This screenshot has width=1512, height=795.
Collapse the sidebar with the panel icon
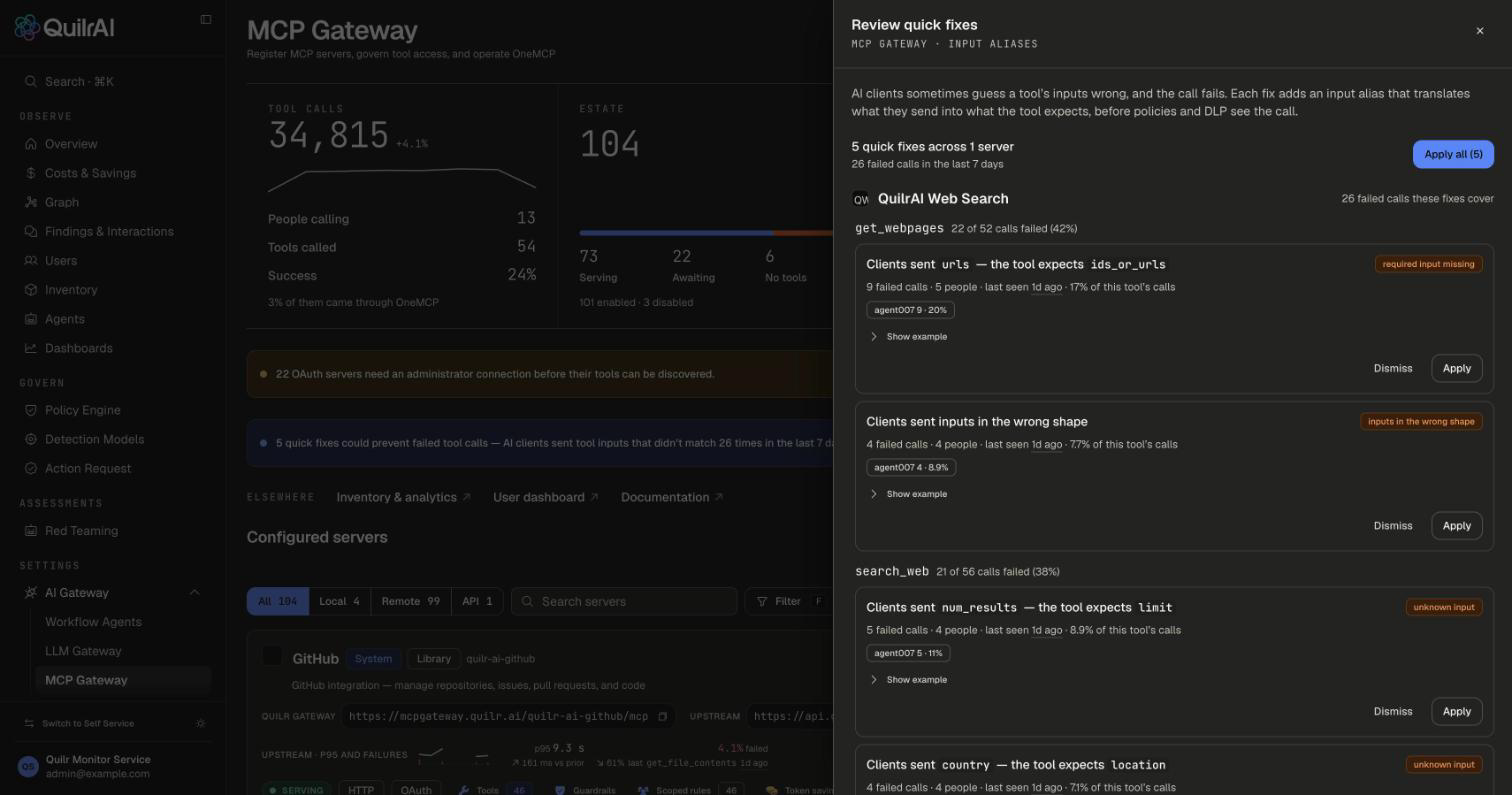pyautogui.click(x=206, y=19)
